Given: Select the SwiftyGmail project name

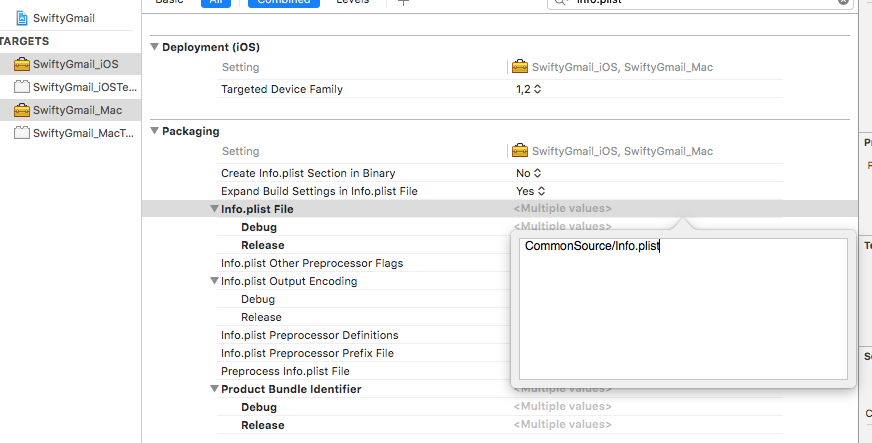Looking at the screenshot, I should click(x=63, y=18).
